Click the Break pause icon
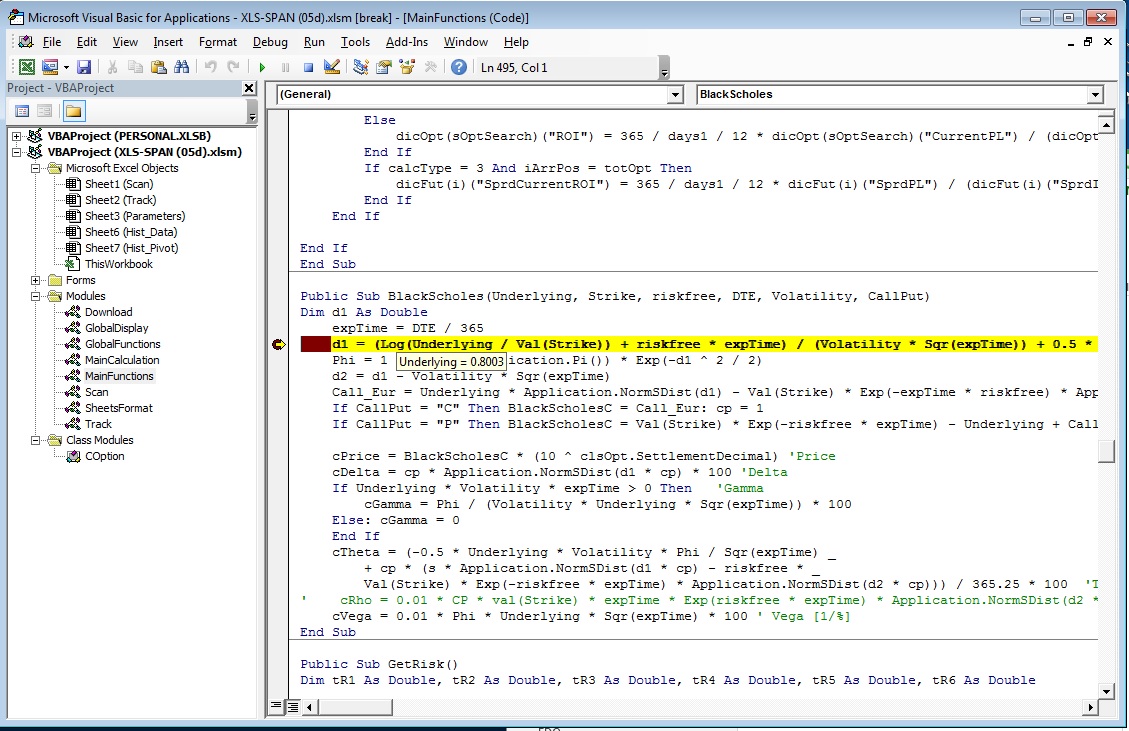The height and width of the screenshot is (731, 1129). pyautogui.click(x=285, y=67)
